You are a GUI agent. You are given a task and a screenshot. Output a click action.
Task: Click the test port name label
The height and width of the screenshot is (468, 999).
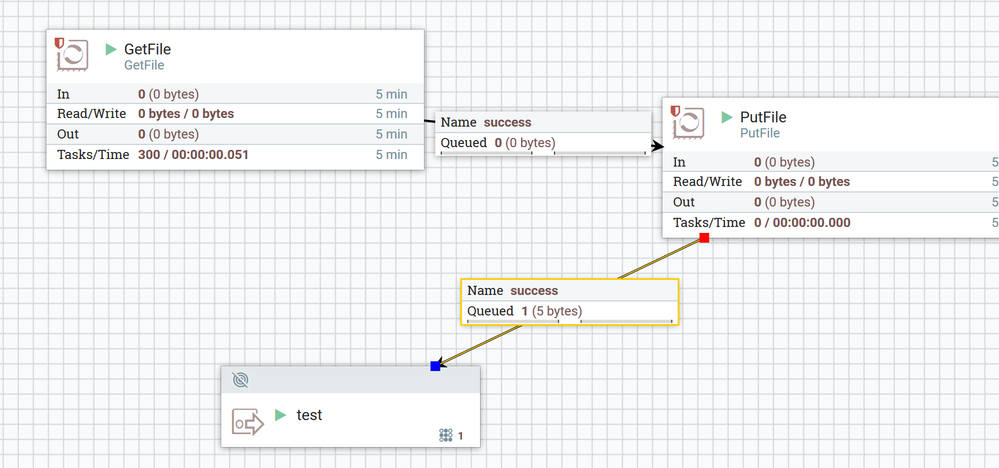310,415
